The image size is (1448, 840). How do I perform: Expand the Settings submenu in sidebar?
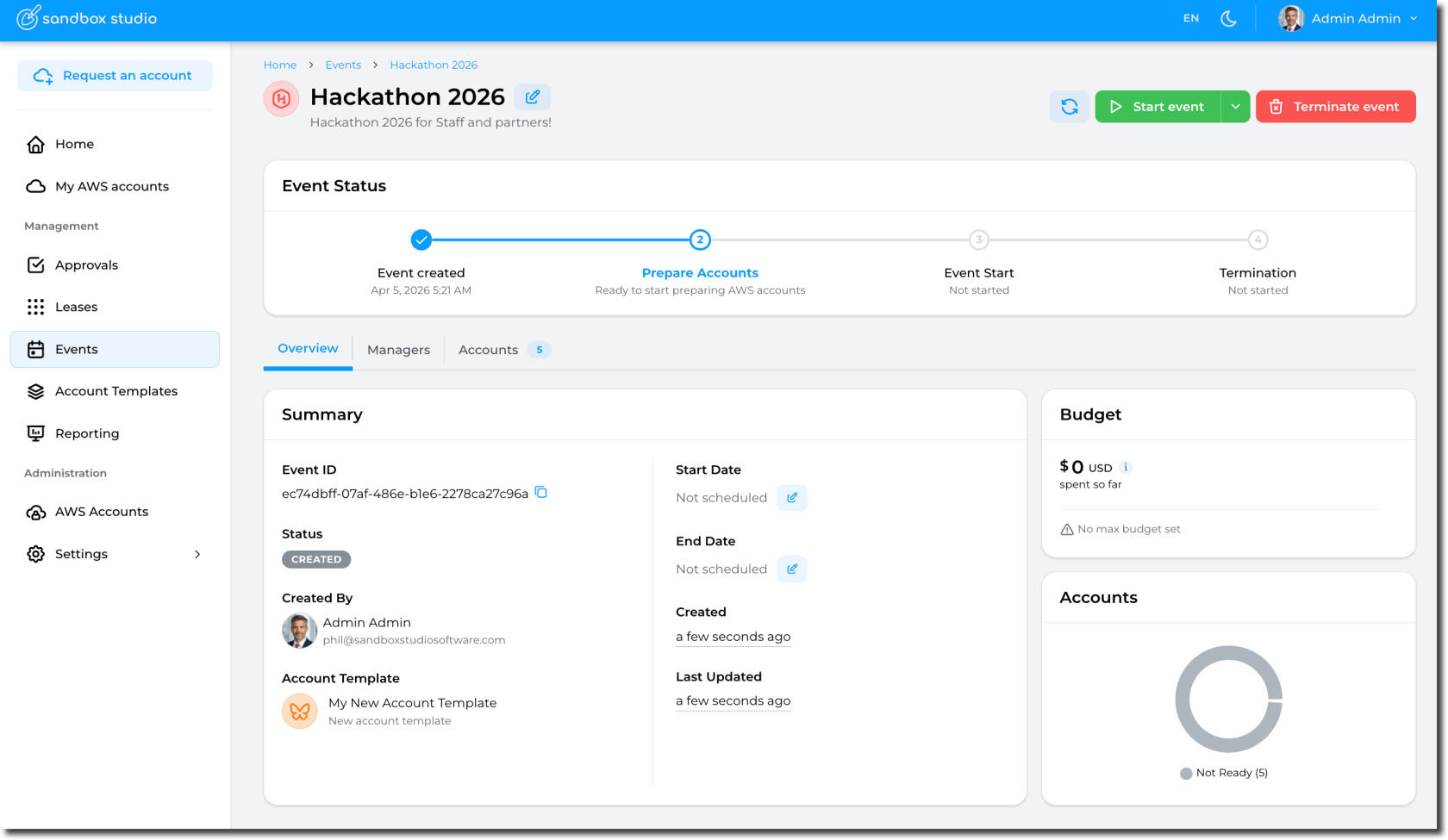197,554
